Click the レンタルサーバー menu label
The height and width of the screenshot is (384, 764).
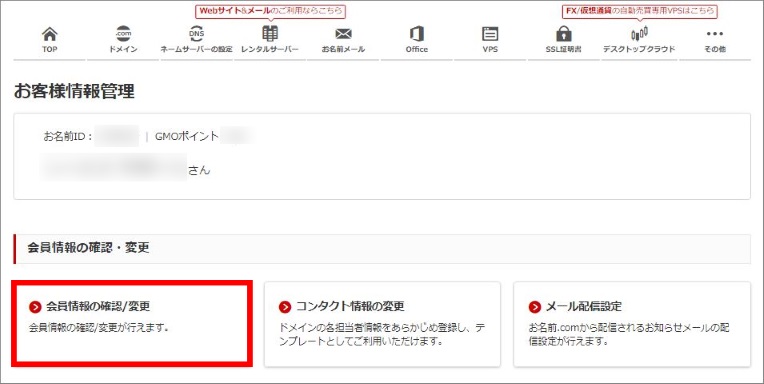(270, 49)
